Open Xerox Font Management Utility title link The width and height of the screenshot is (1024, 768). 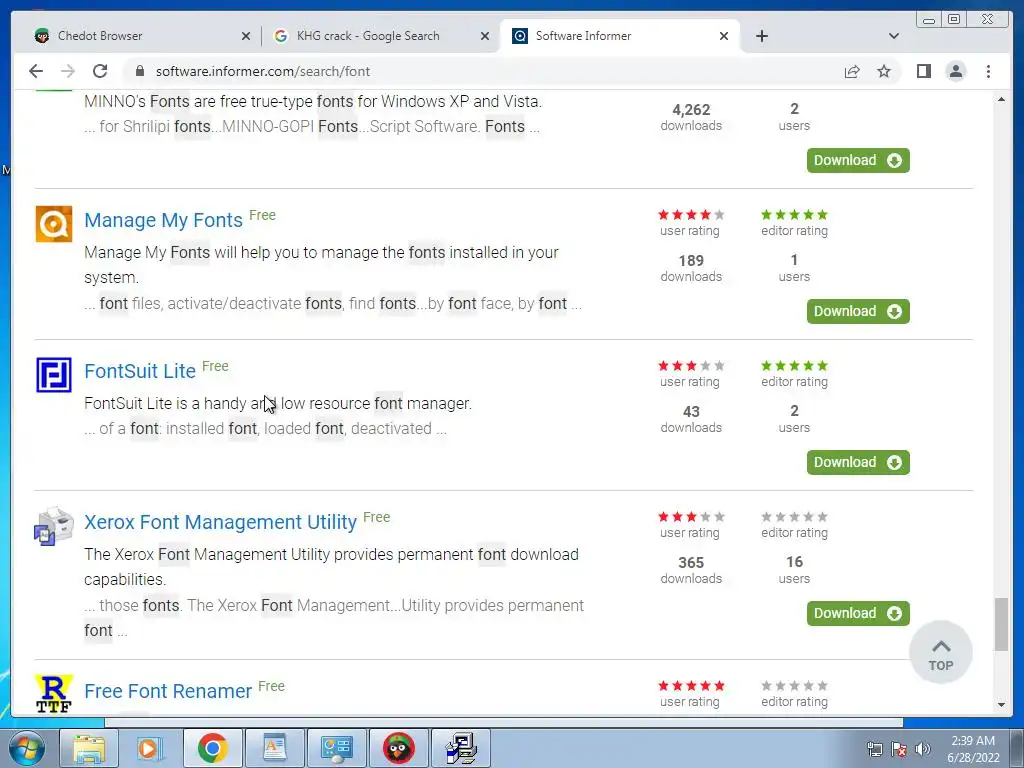tap(220, 522)
